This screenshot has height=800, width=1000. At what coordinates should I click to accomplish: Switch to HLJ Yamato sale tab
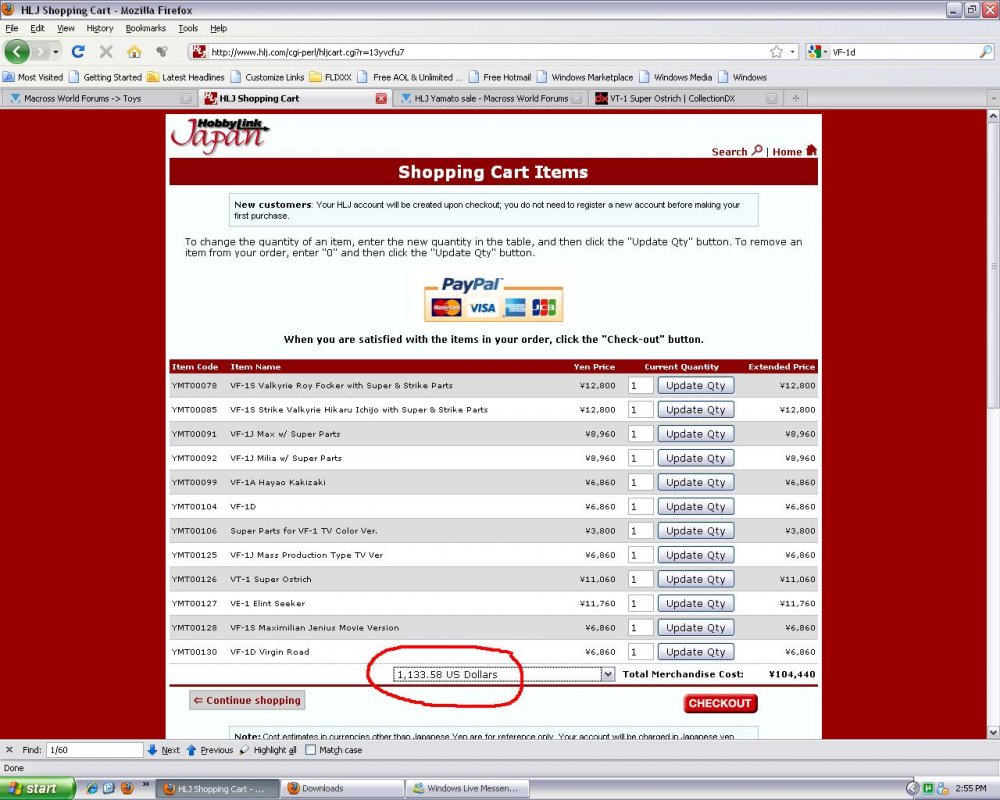tap(490, 98)
